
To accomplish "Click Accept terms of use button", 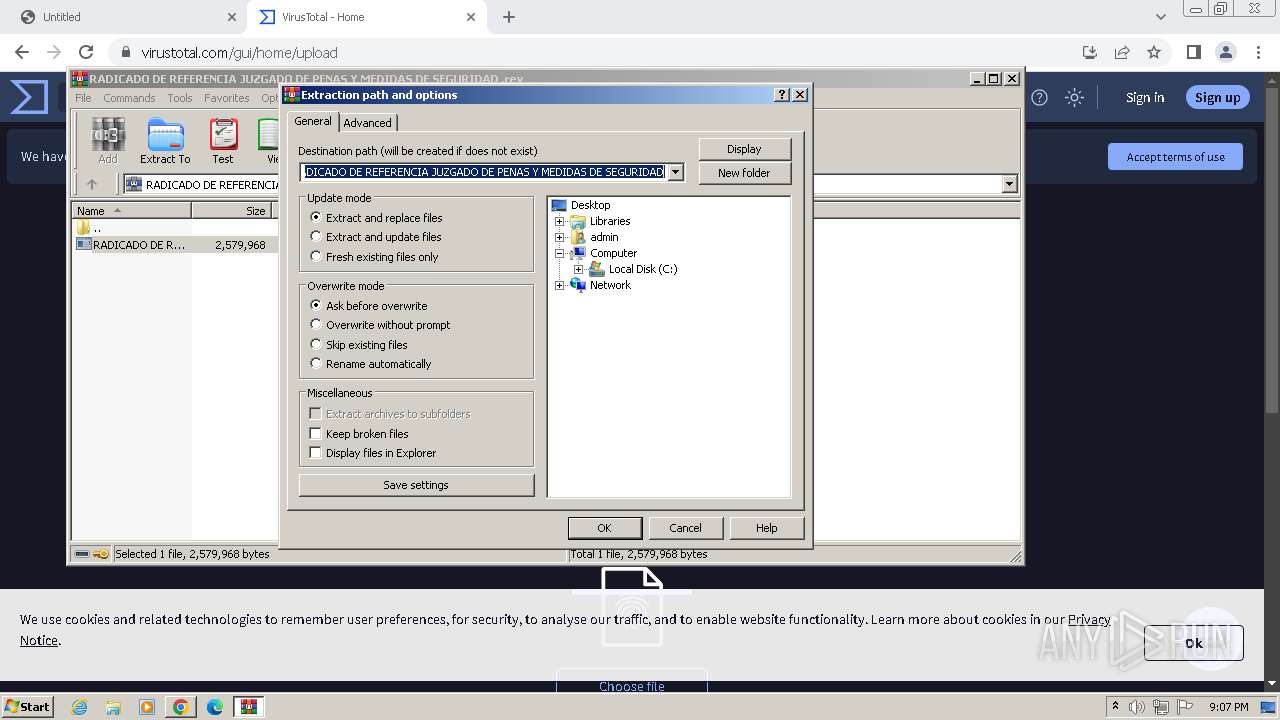I will [1175, 157].
